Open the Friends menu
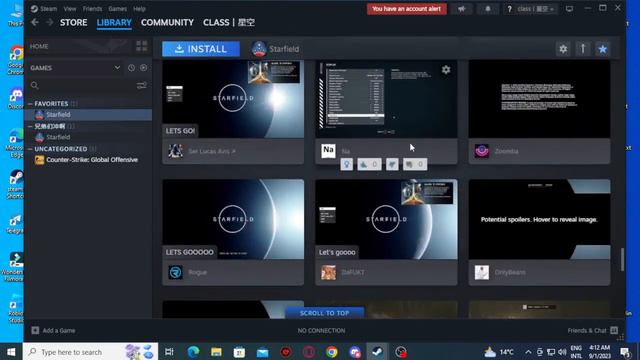Image resolution: width=640 pixels, height=360 pixels. (92, 9)
